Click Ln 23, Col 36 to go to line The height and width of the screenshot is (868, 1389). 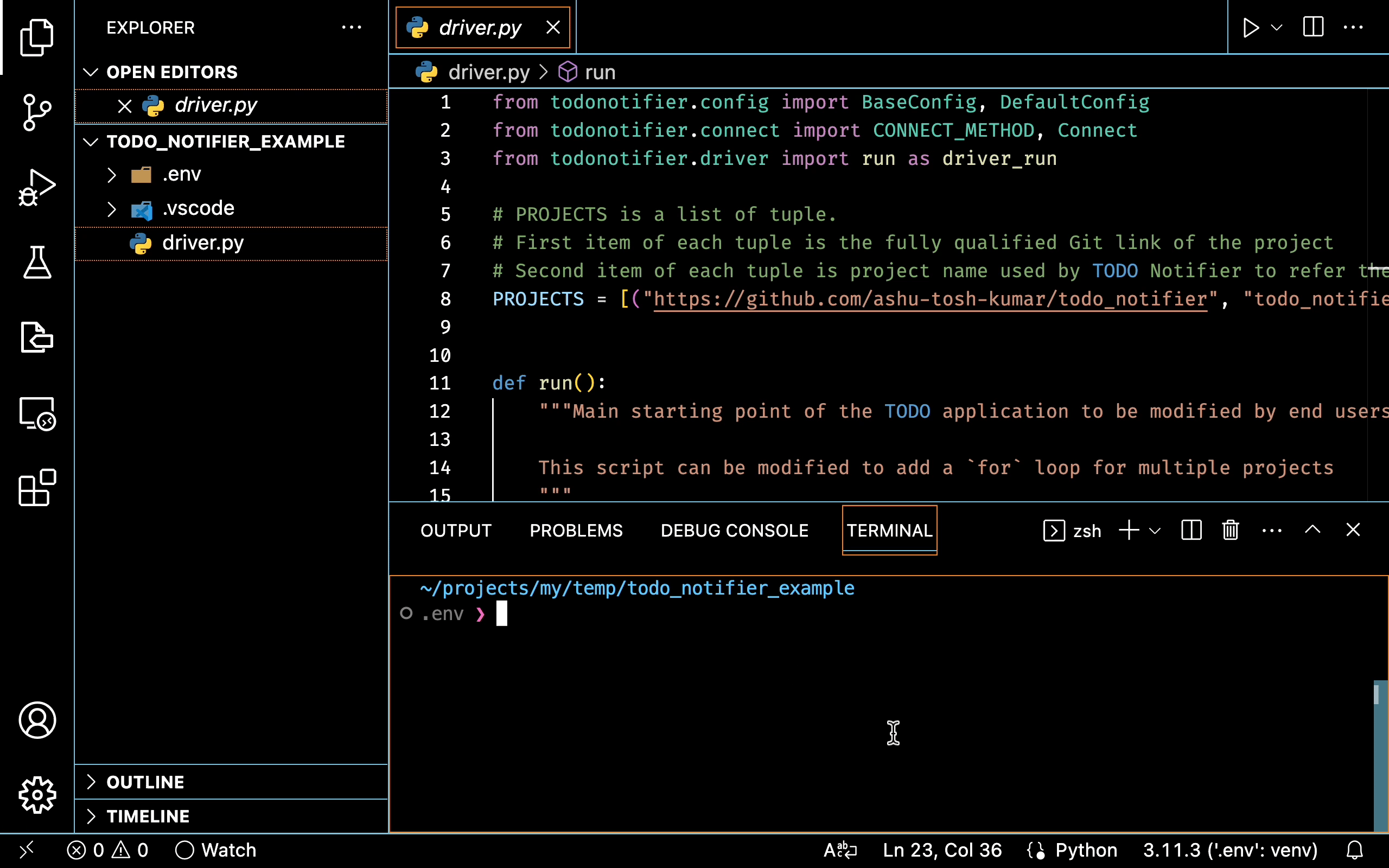(x=941, y=850)
